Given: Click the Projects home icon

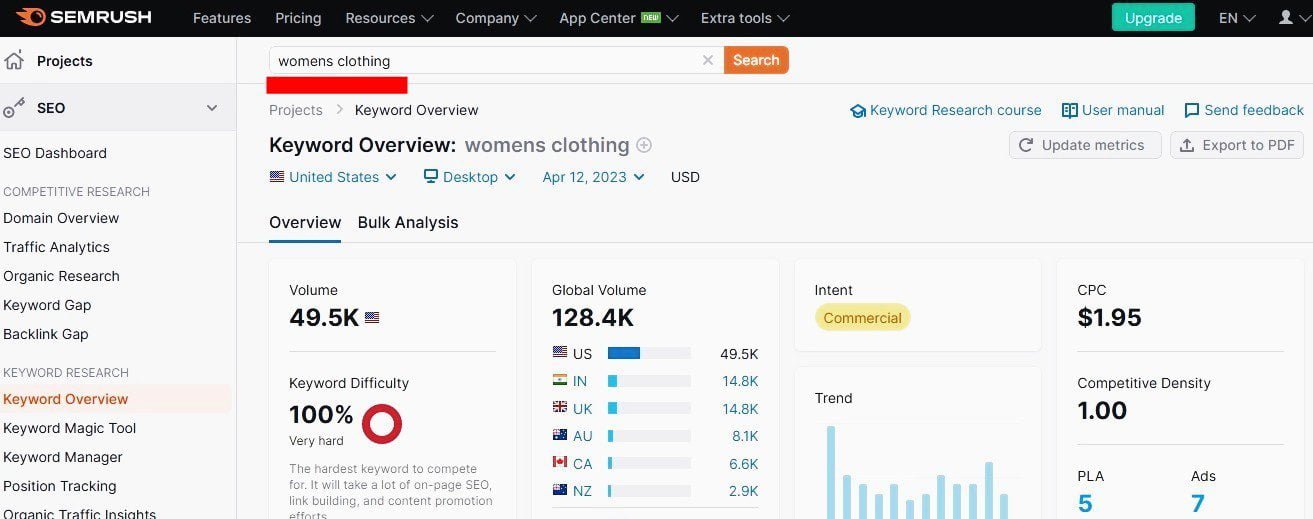Looking at the screenshot, I should pos(14,61).
